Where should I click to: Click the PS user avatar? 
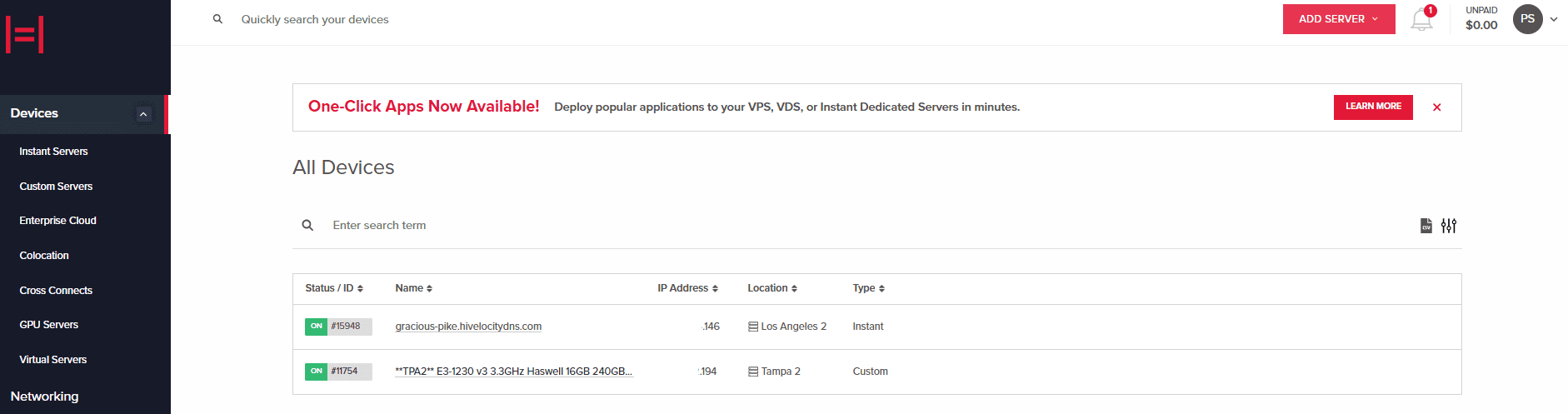coord(1527,19)
